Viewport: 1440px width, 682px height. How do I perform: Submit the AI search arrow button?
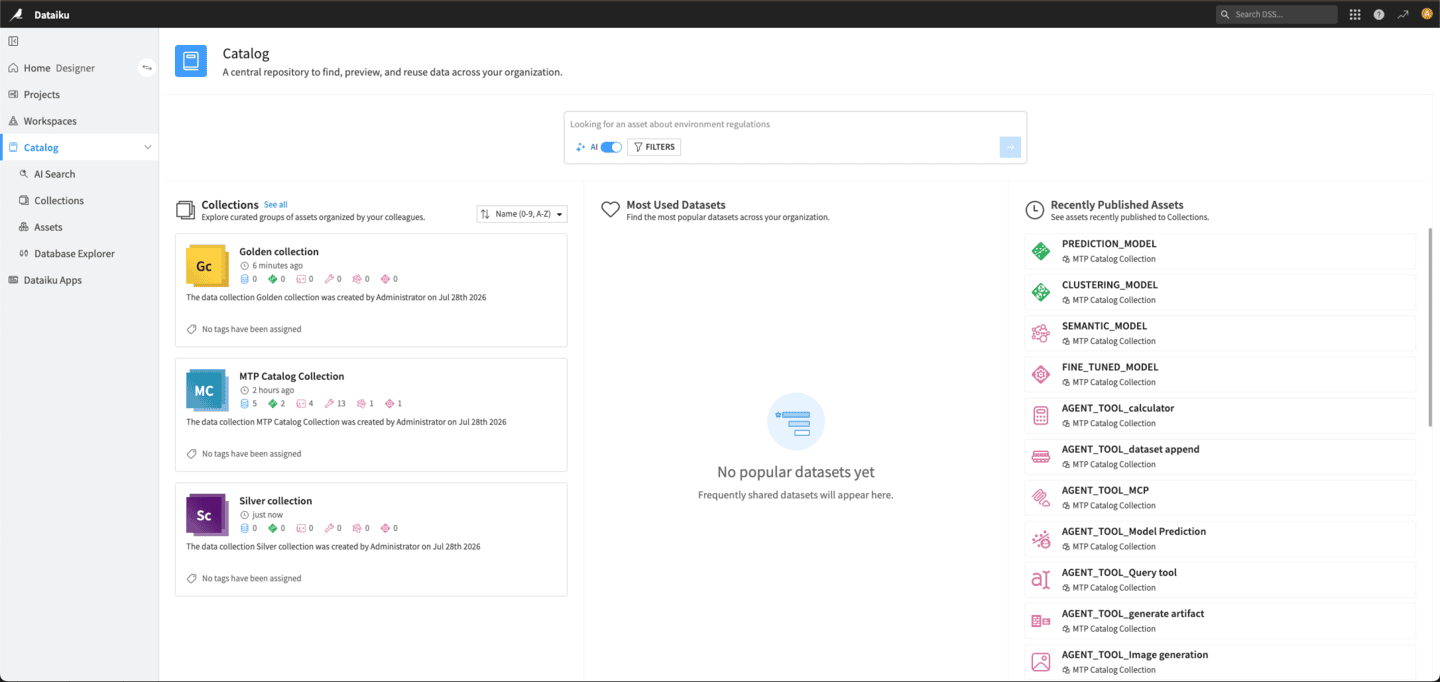click(1010, 147)
